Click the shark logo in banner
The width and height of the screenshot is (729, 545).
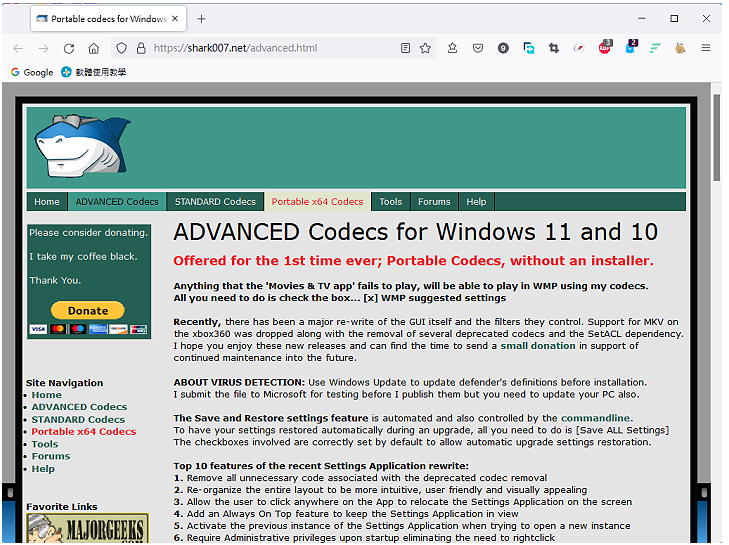tap(83, 146)
